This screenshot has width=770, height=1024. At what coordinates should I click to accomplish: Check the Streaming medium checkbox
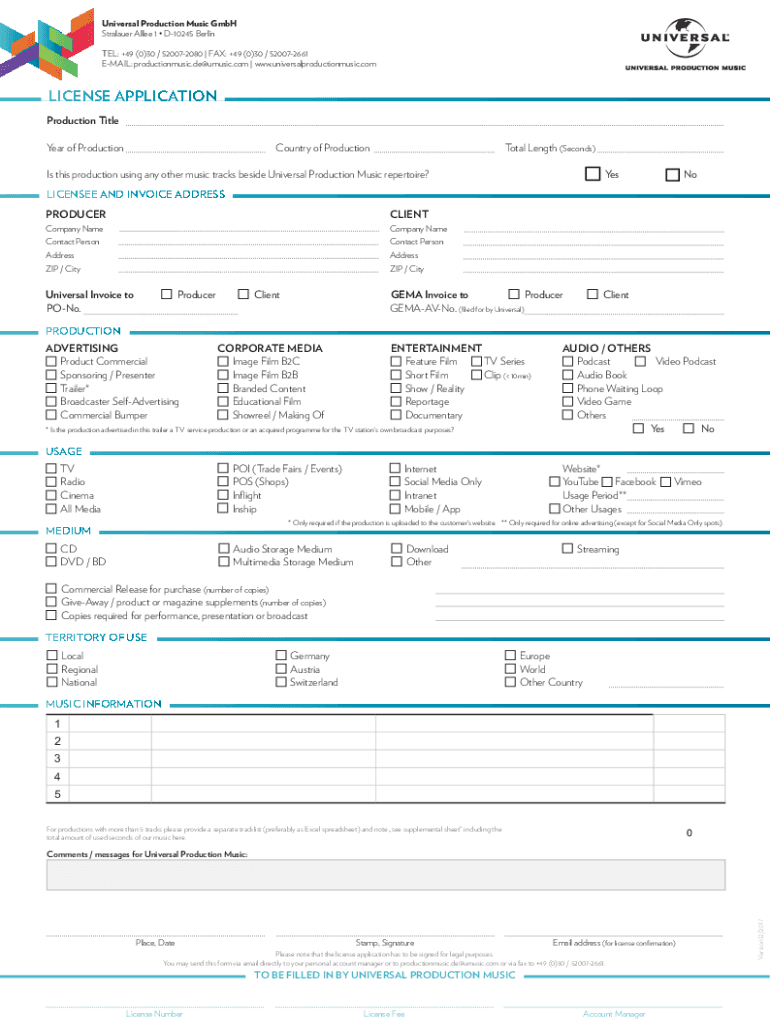(x=568, y=549)
